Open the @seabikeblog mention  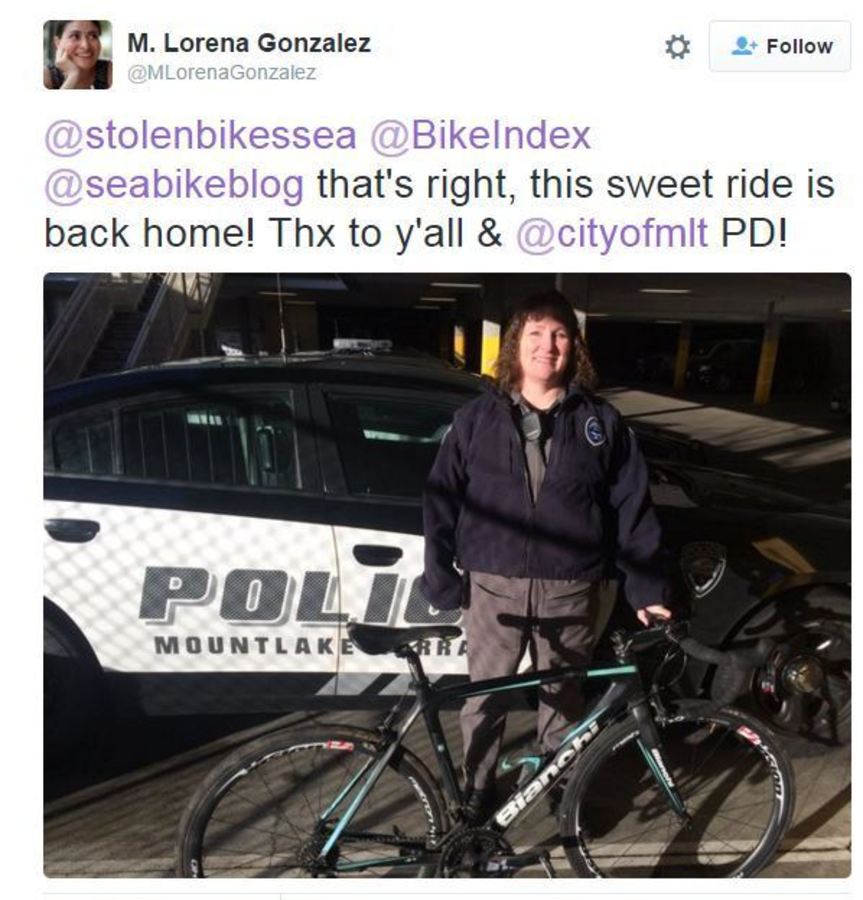coord(174,185)
